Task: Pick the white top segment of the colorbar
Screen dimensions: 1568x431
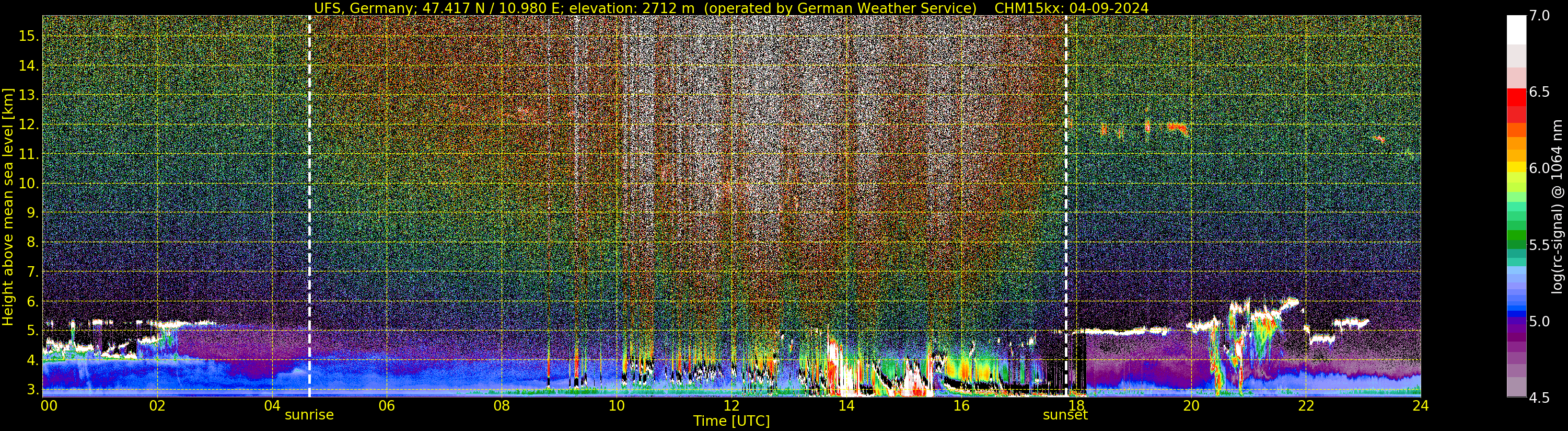Action: point(1516,30)
